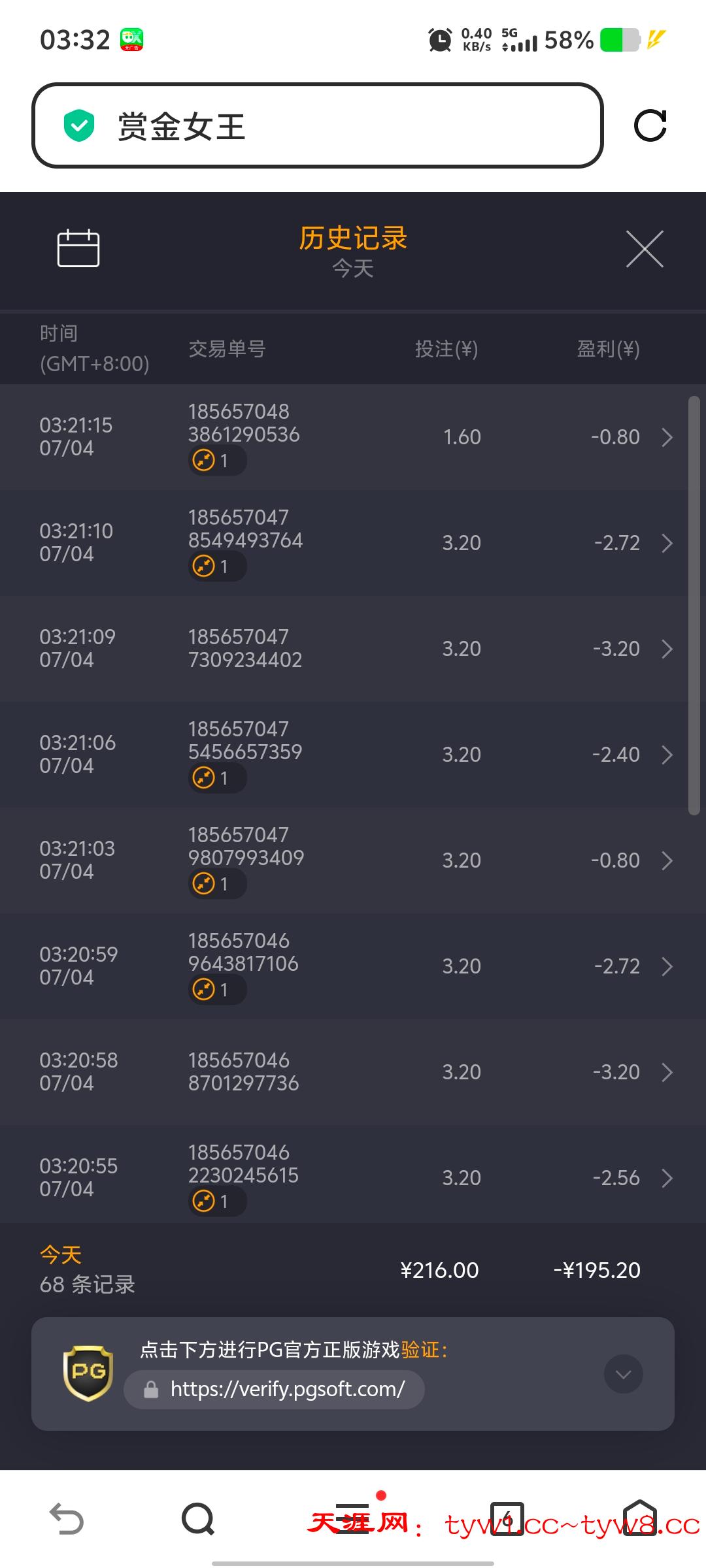The image size is (706, 1568).
Task: Tap free-spin badge on 03:21:15 record
Action: tap(217, 461)
